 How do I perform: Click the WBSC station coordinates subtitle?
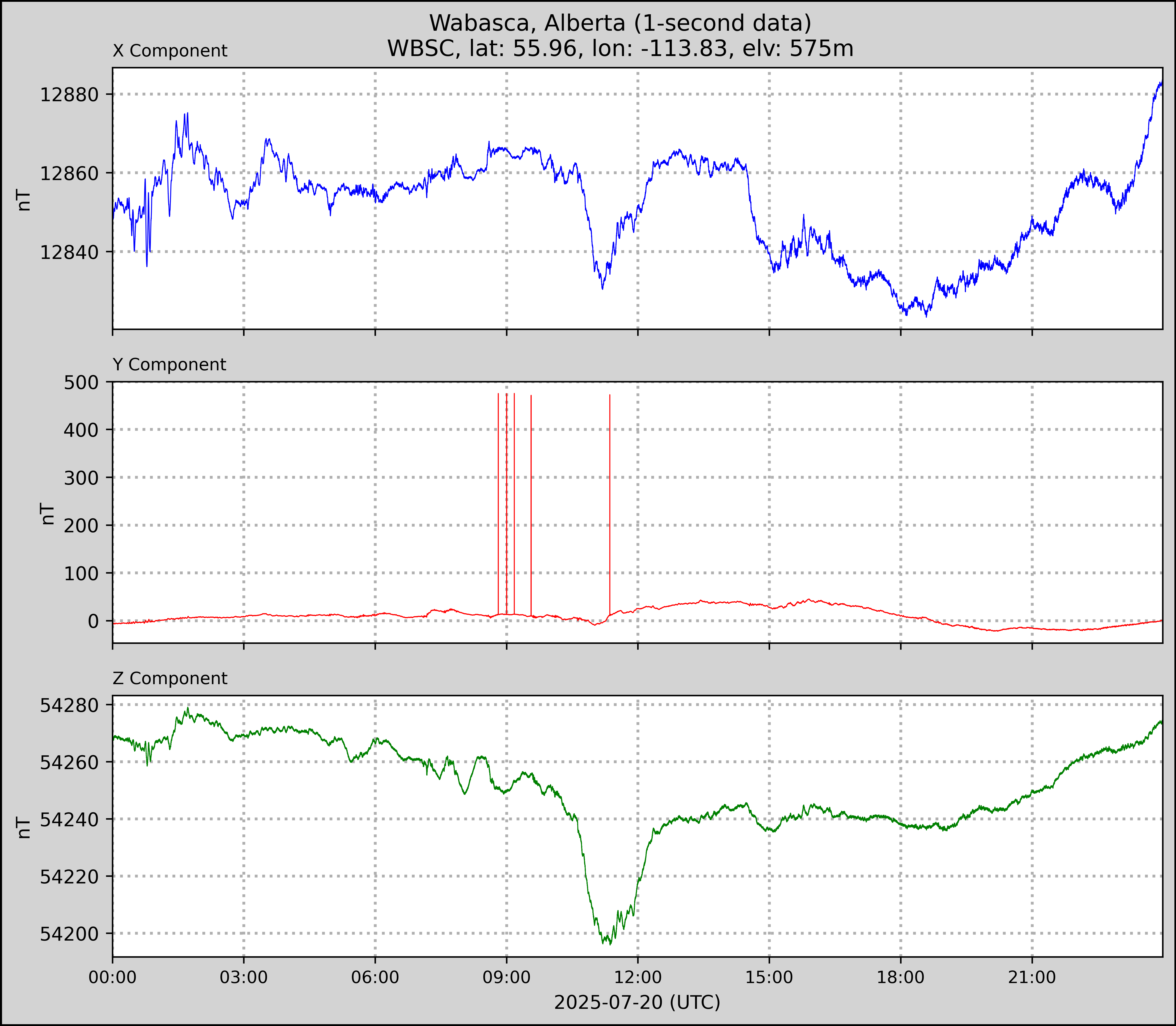tap(620, 48)
